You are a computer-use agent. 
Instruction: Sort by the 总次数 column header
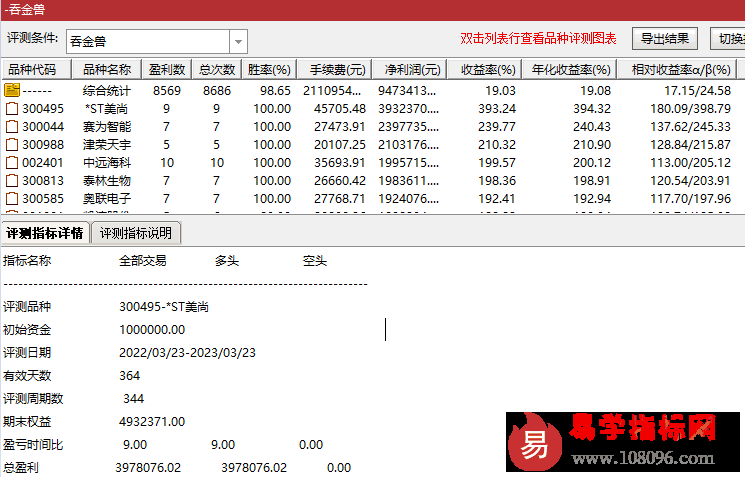coord(217,70)
